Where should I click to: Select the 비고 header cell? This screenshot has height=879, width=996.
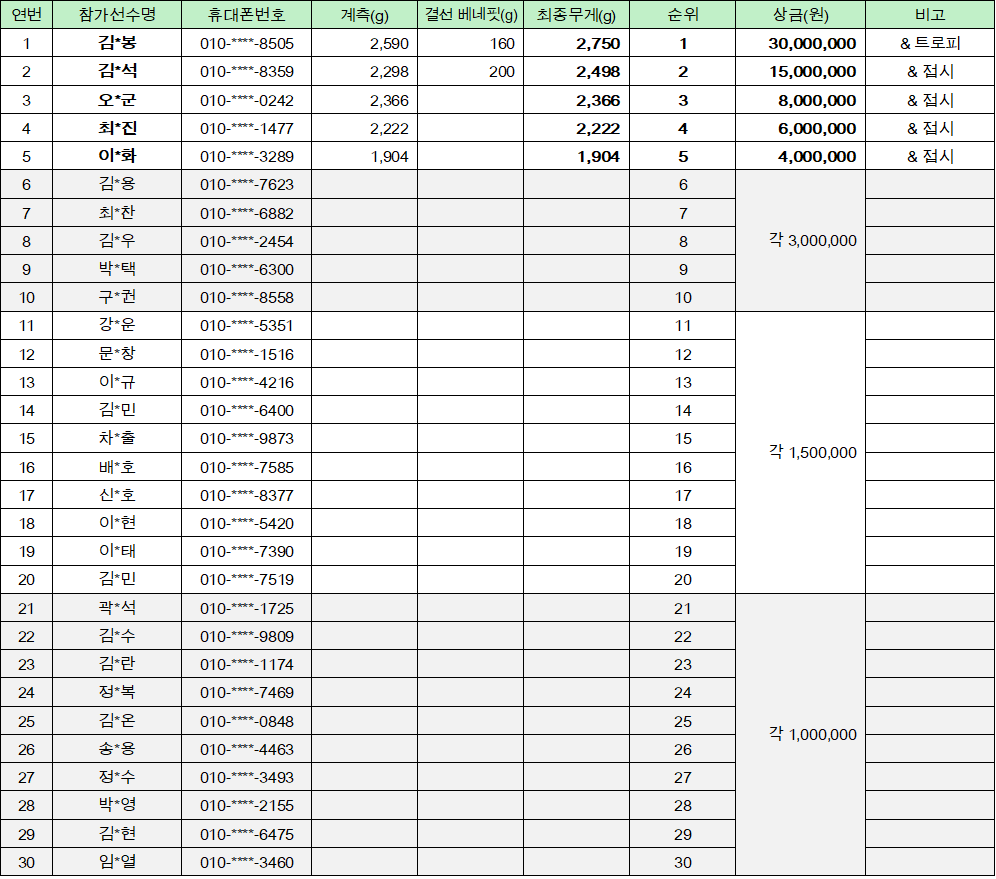929,15
